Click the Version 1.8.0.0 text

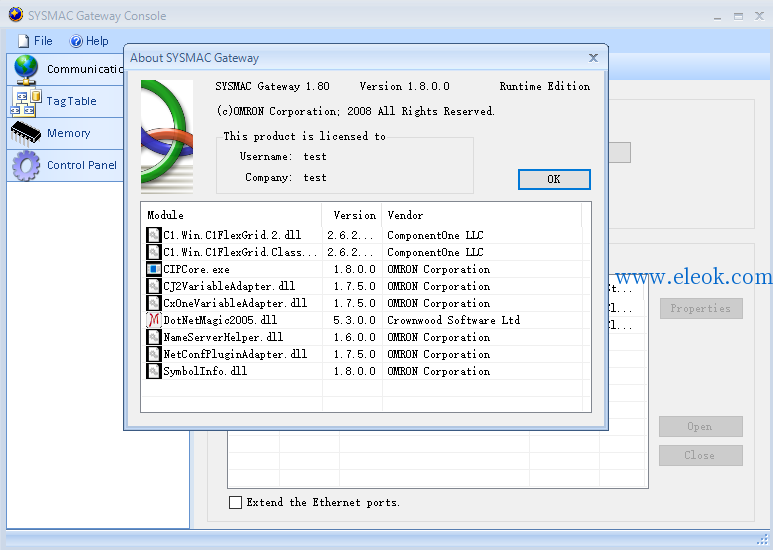(405, 86)
